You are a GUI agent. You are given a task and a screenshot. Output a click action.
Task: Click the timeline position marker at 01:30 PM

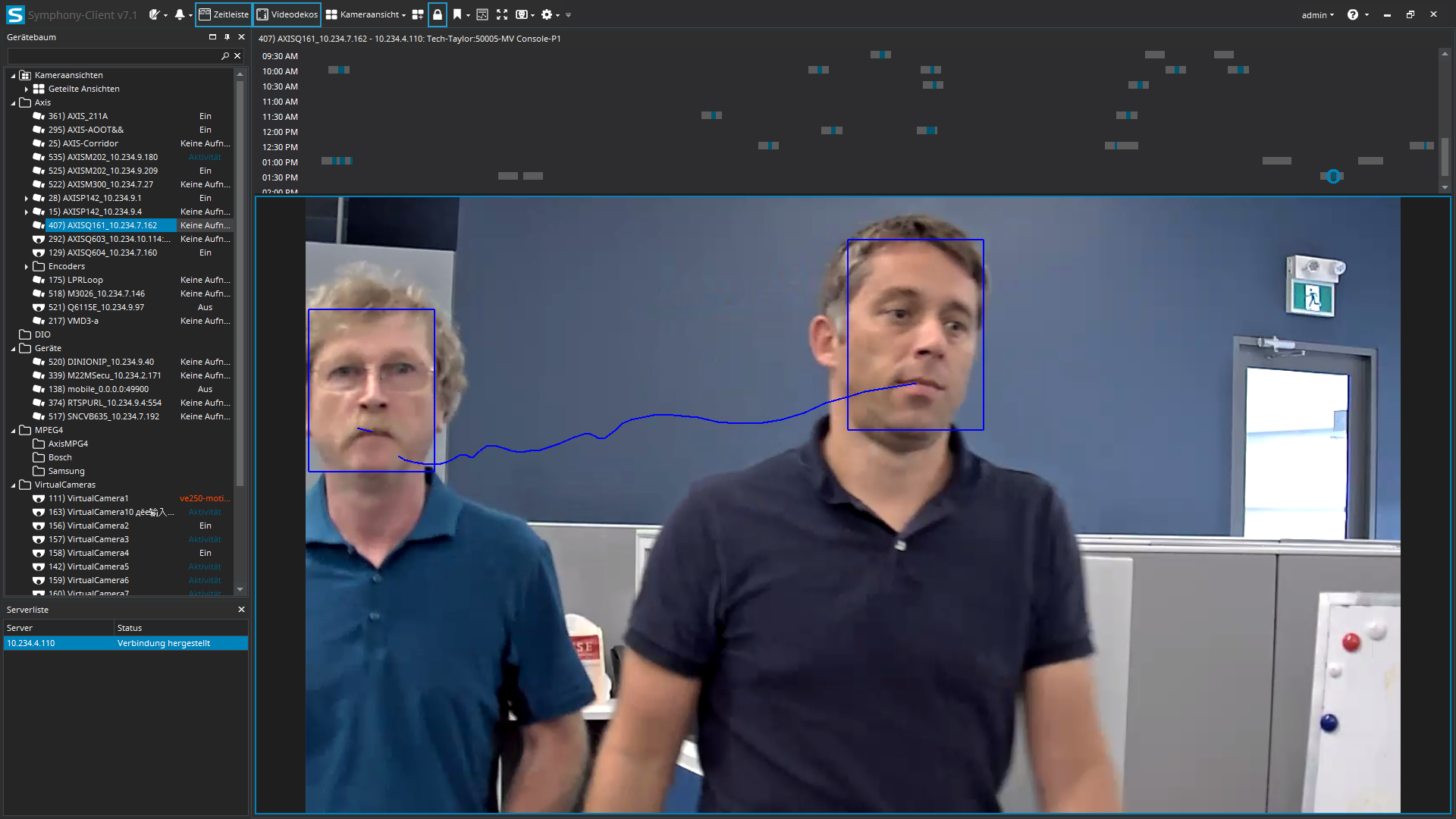pyautogui.click(x=1333, y=176)
